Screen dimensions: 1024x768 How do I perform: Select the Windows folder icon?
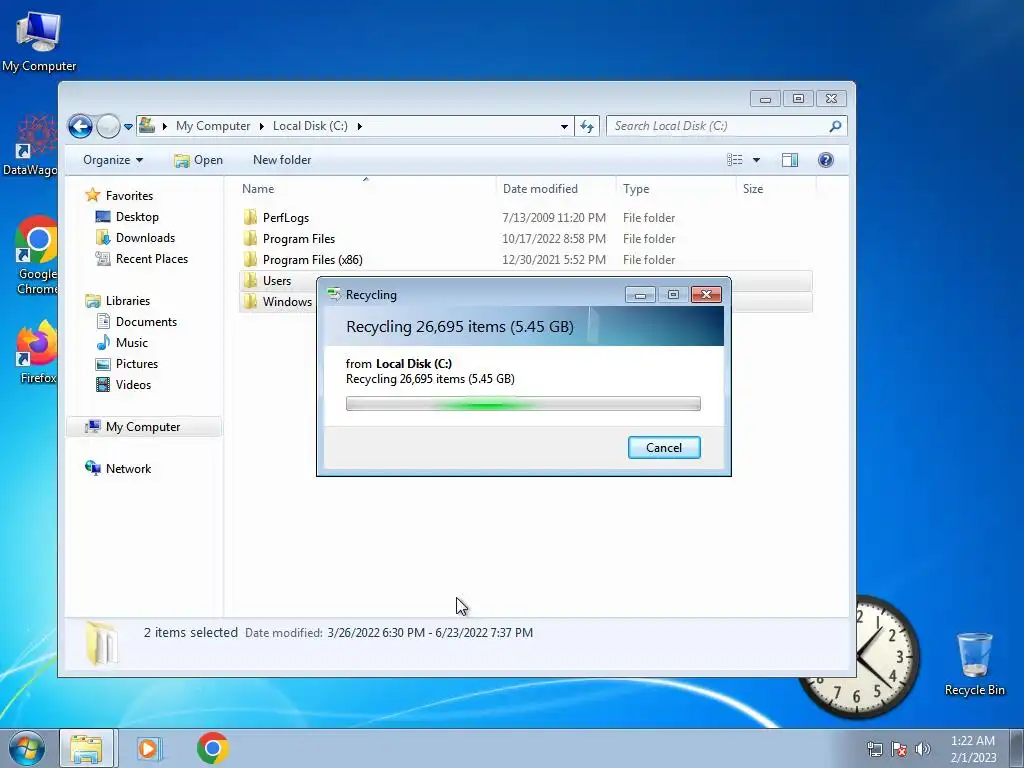[249, 302]
